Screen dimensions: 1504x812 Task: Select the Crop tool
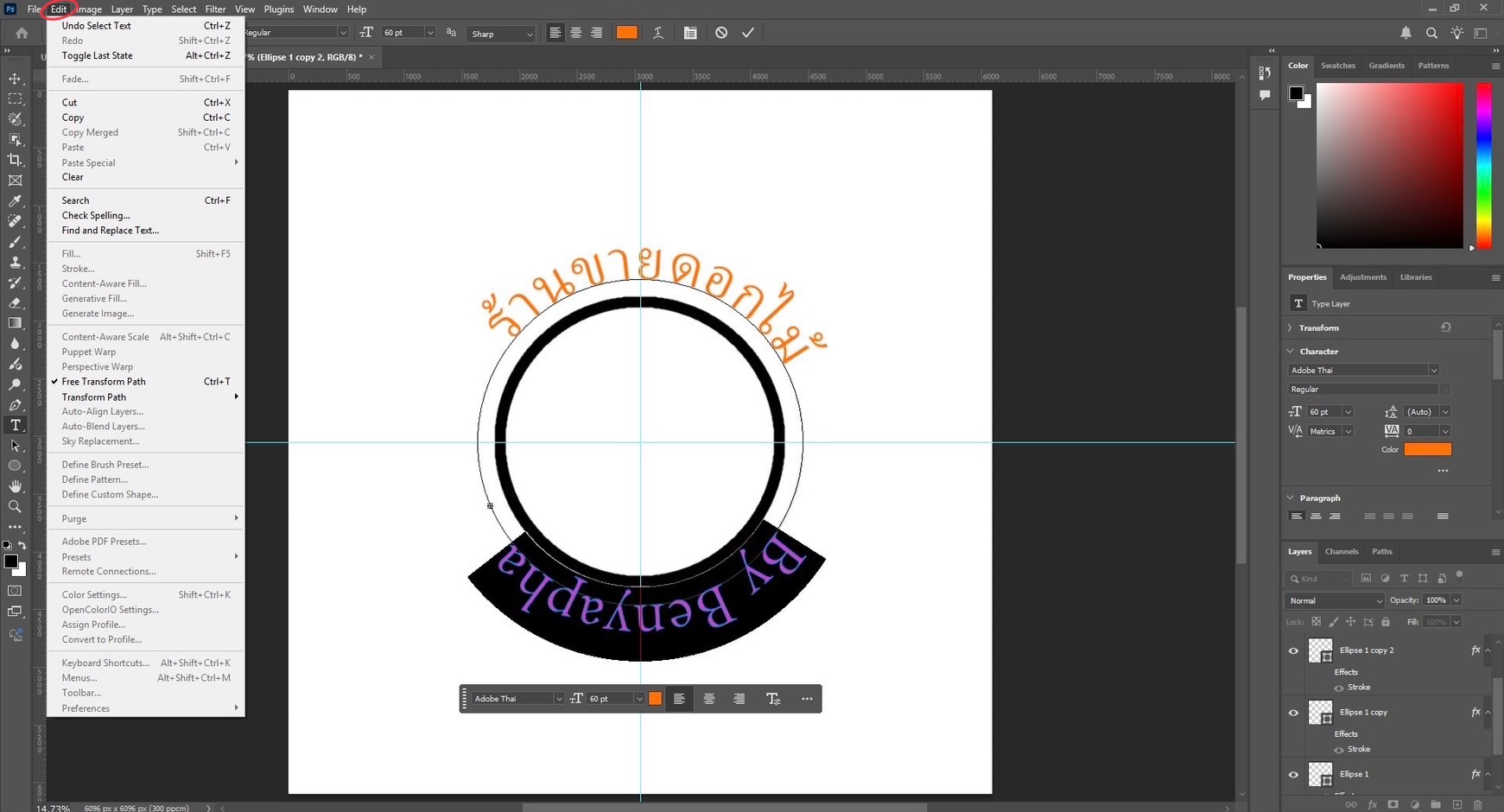[15, 160]
